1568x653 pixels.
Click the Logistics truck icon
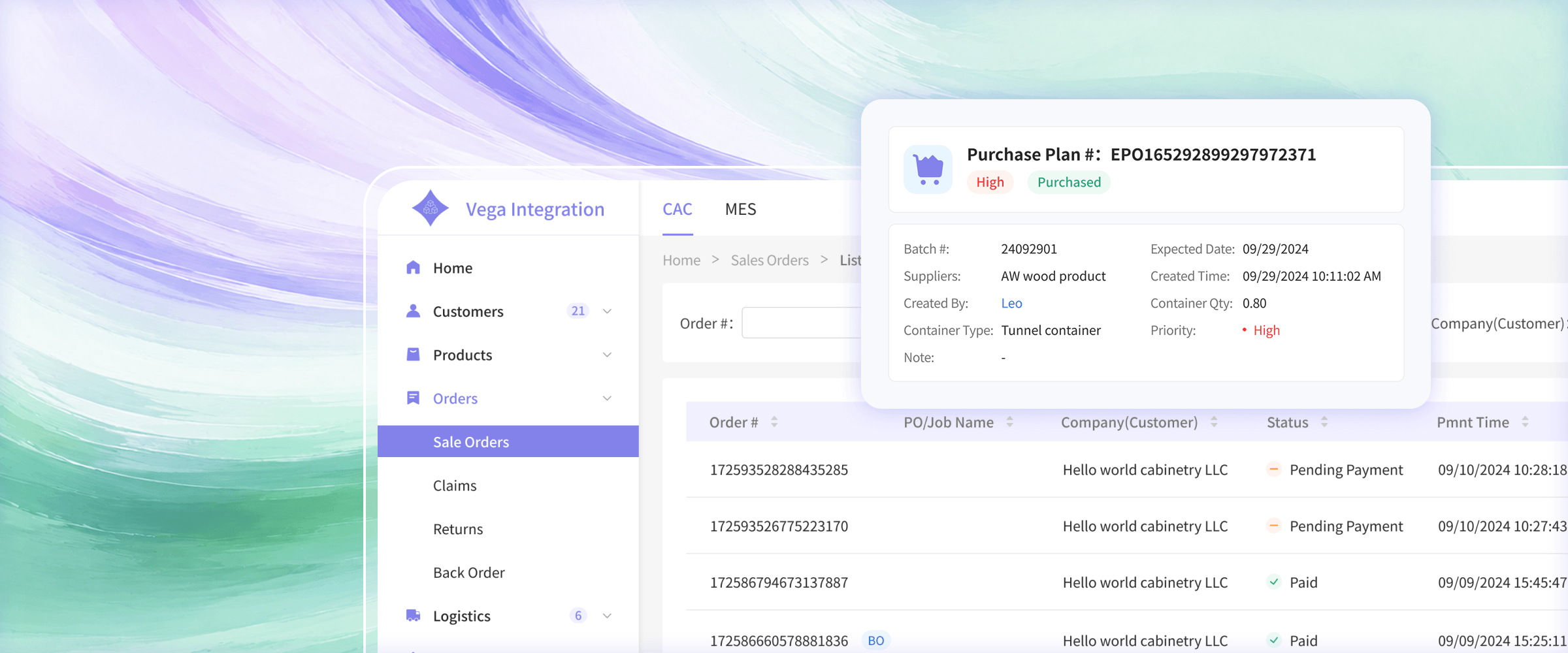click(x=413, y=615)
